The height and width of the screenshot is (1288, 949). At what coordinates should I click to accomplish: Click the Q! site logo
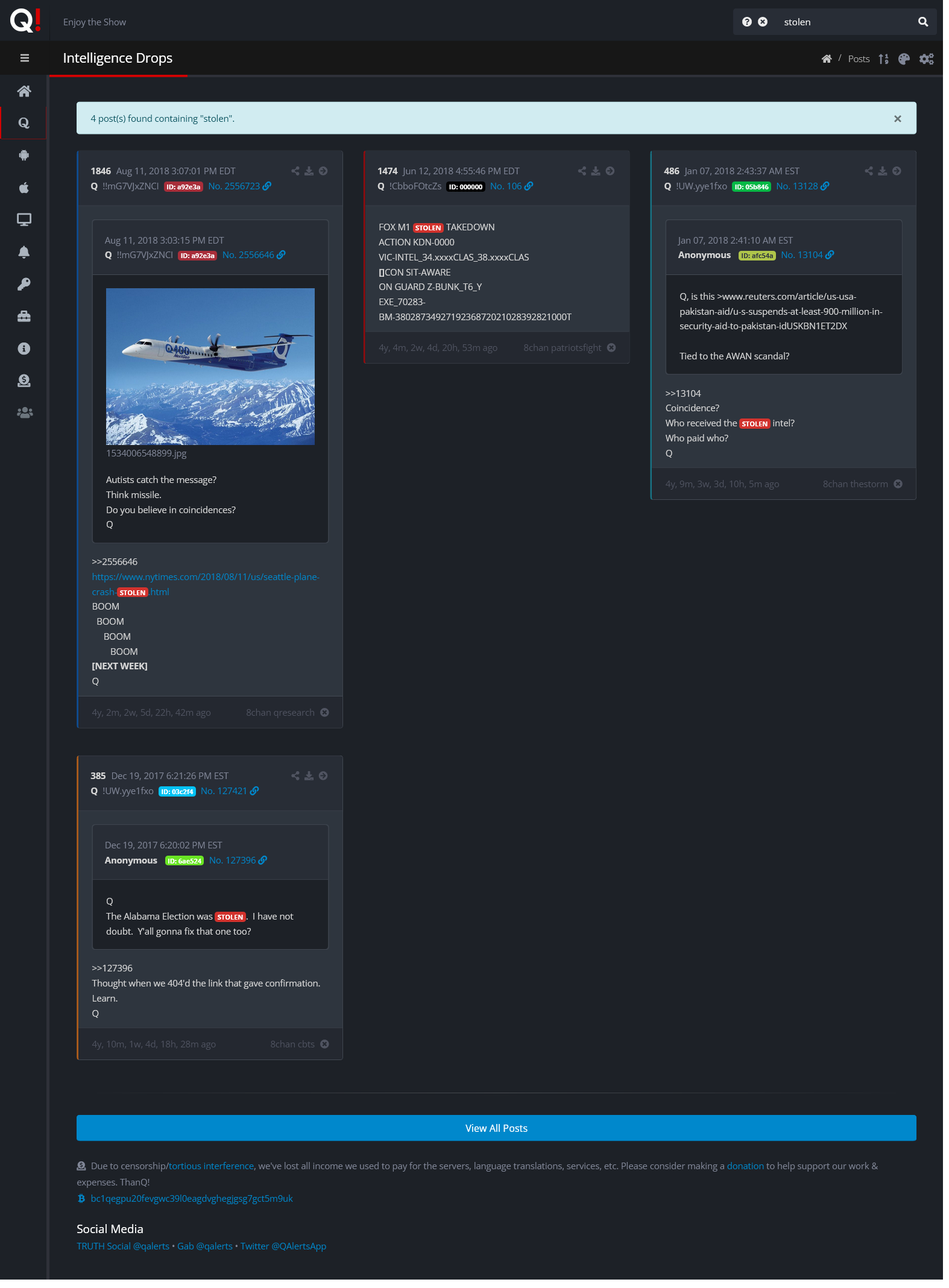tap(25, 20)
